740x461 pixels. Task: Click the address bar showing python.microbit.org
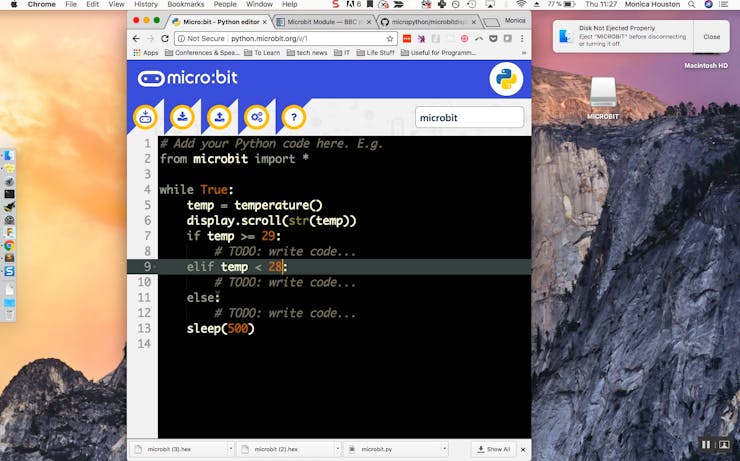pos(286,39)
